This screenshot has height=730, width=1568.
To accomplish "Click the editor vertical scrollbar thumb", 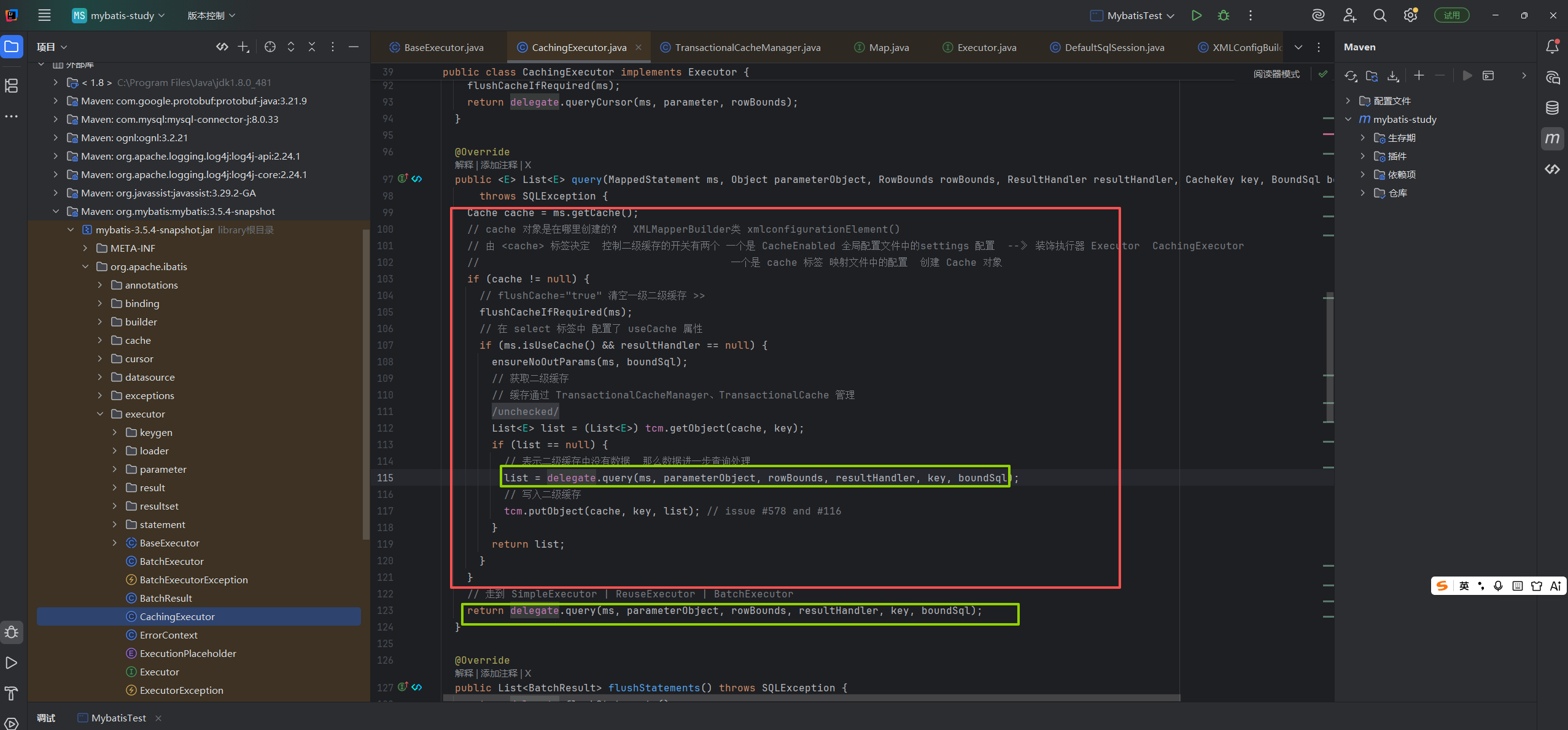I will [1329, 357].
